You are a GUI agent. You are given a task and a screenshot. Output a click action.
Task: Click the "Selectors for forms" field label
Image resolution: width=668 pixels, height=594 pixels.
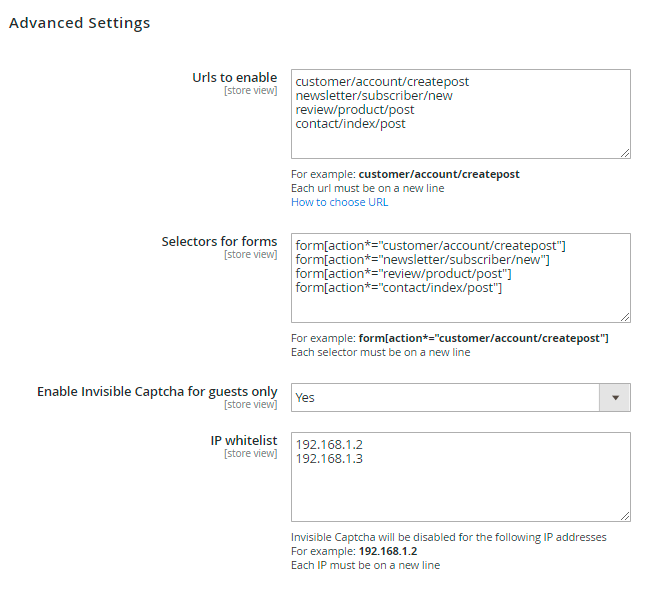click(219, 241)
